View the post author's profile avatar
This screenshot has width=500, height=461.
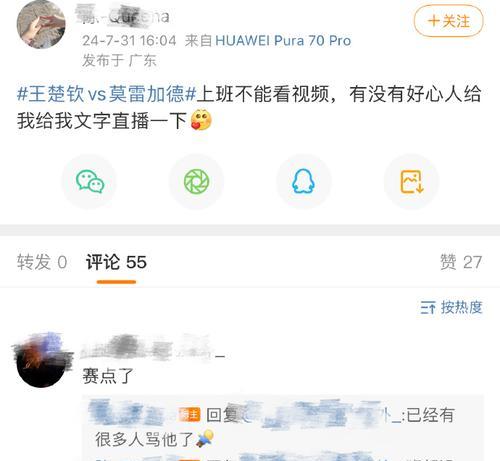tap(41, 25)
